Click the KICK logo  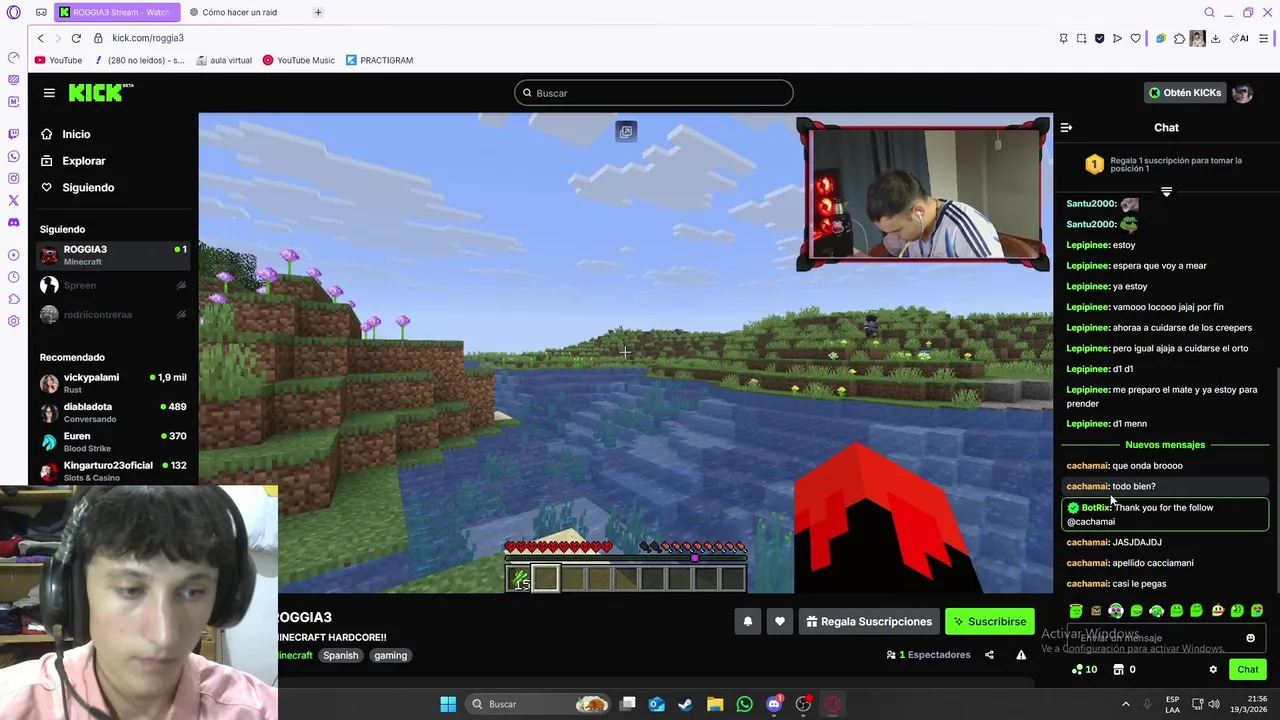tap(100, 93)
